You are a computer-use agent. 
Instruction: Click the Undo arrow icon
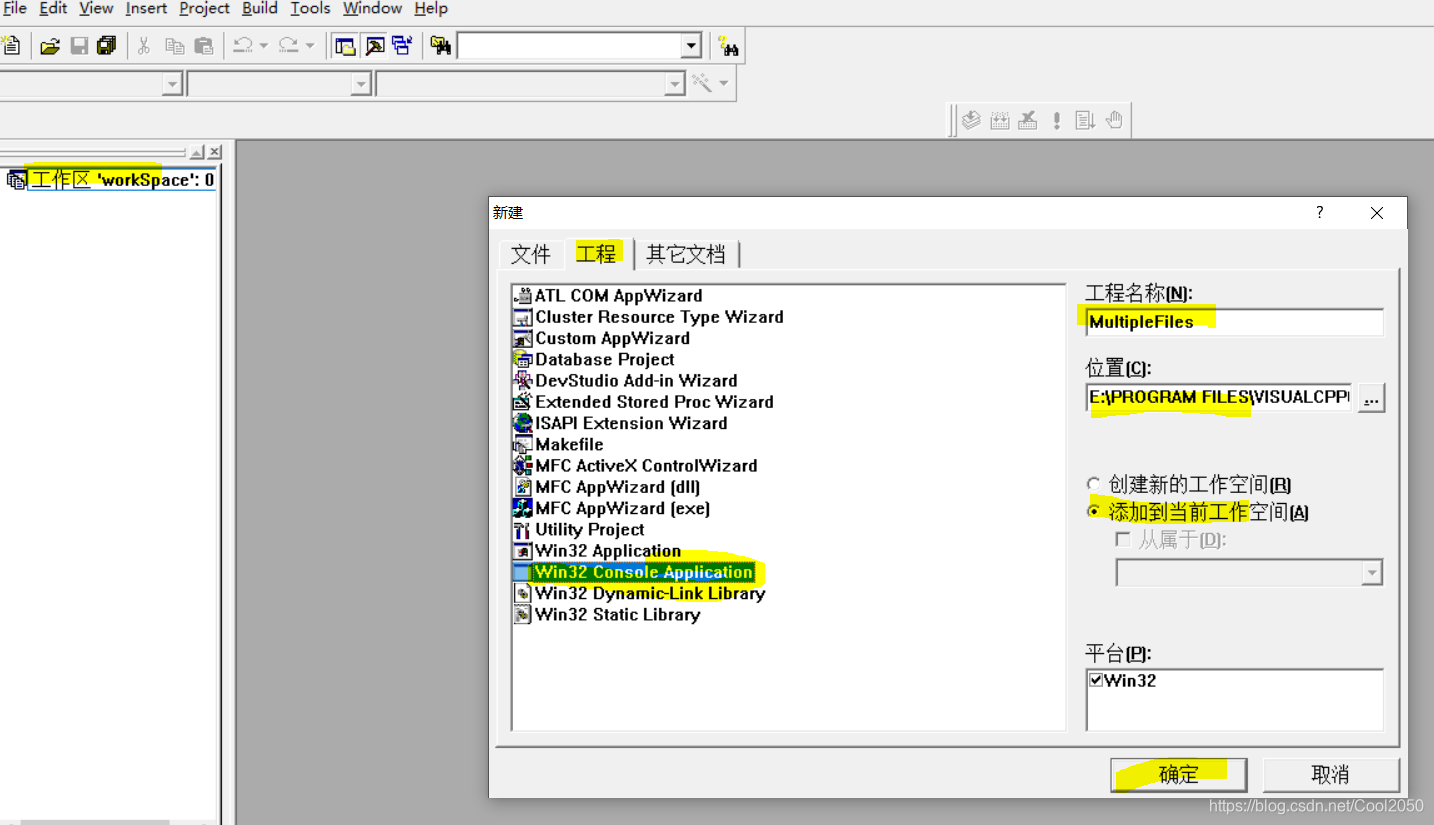click(x=243, y=46)
